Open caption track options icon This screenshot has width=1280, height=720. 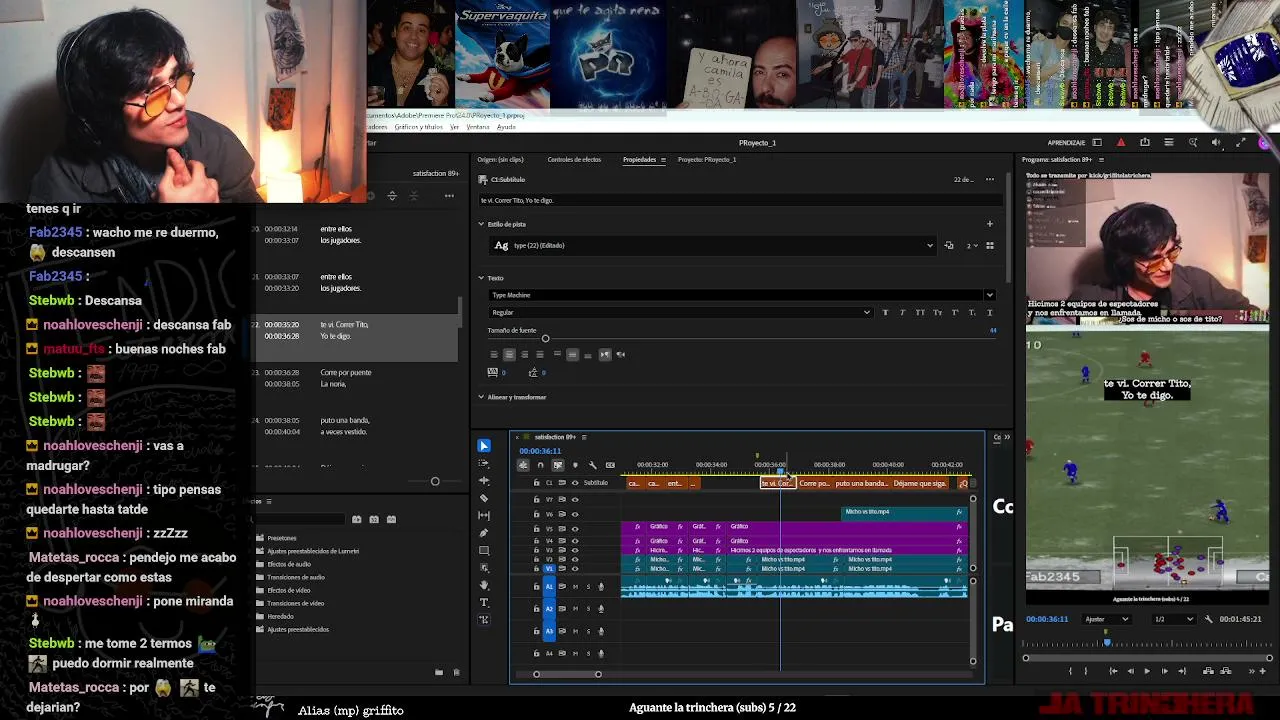[x=610, y=465]
